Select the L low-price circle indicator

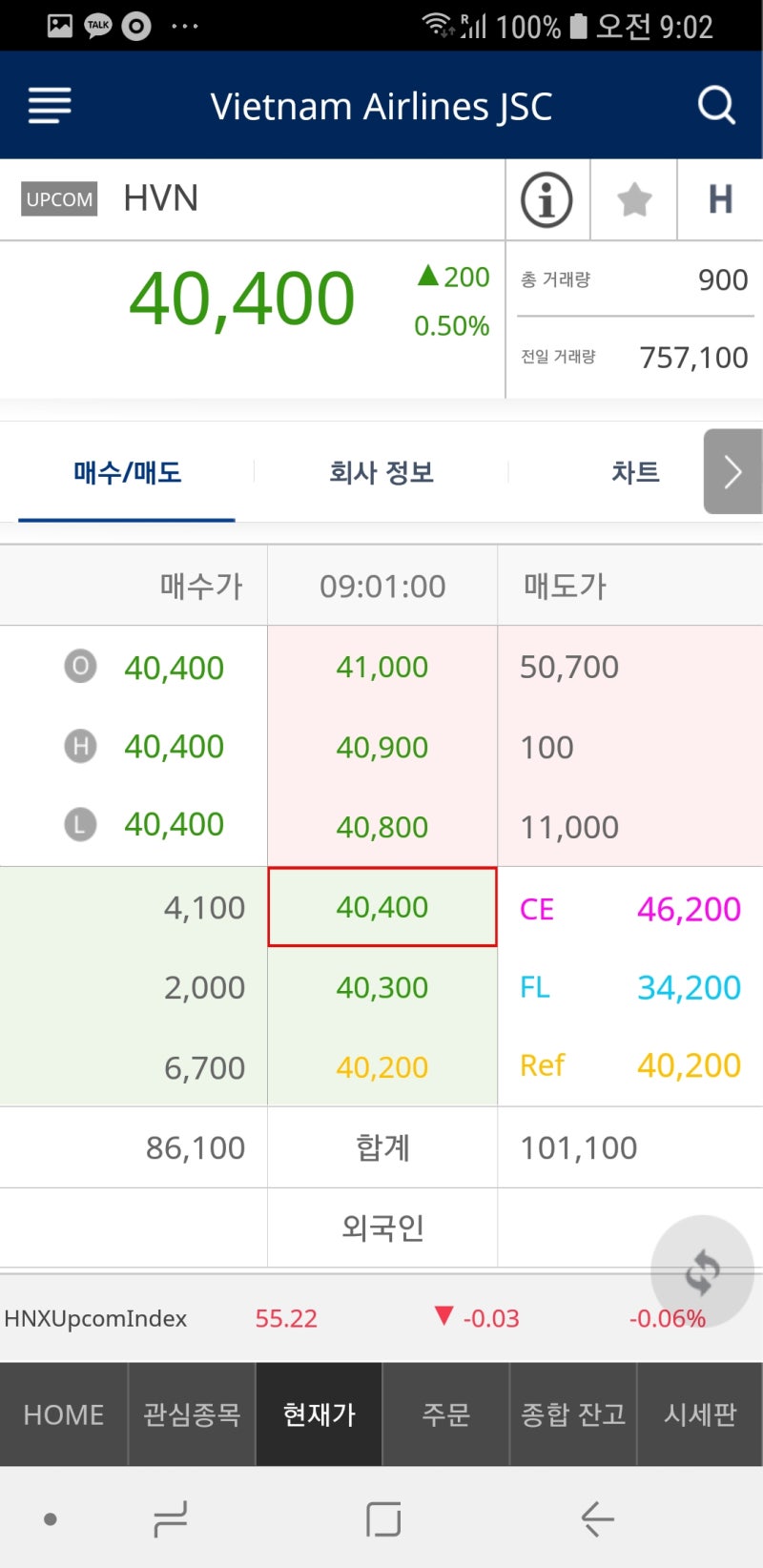click(80, 823)
